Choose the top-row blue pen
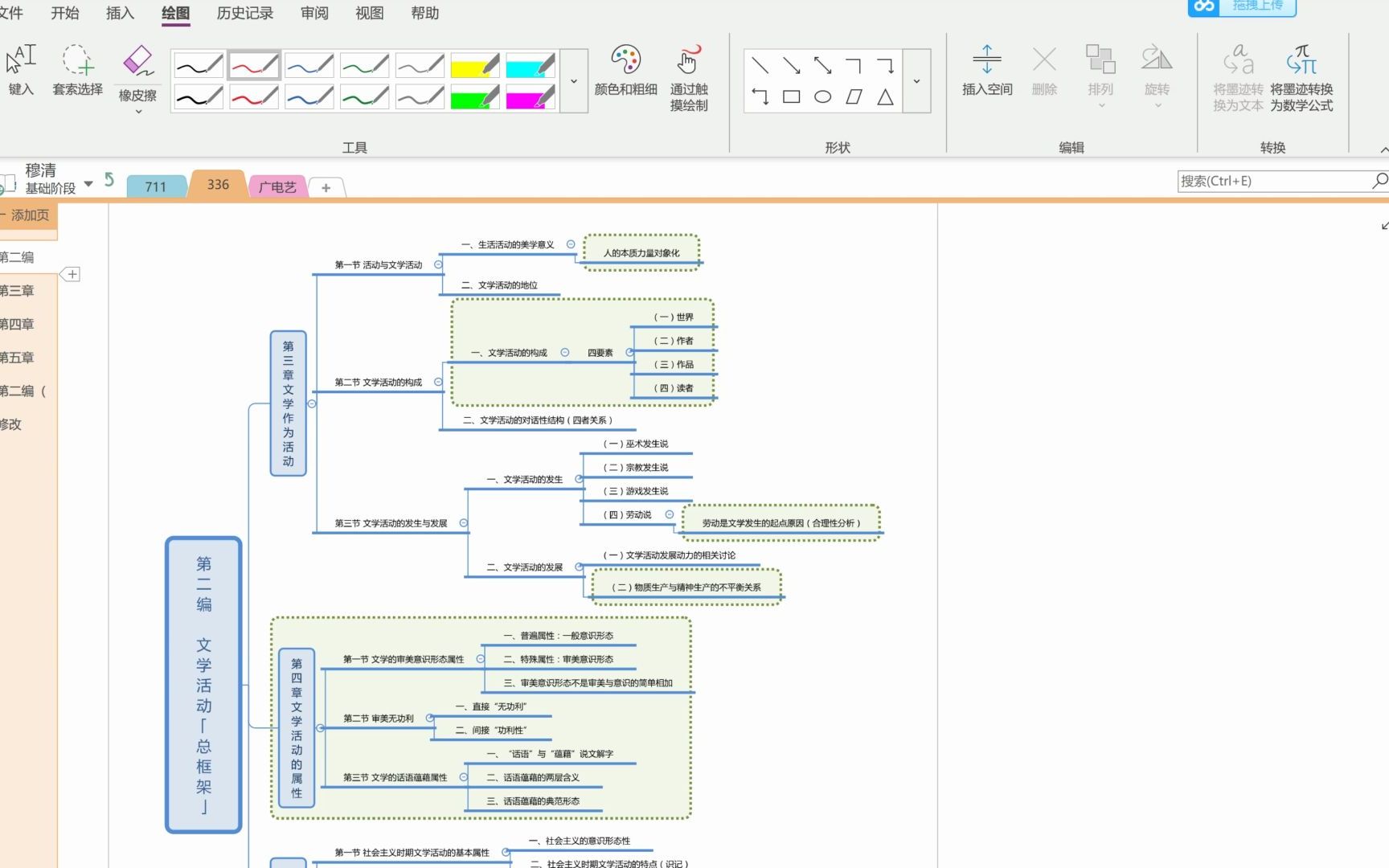1389x868 pixels. point(309,65)
